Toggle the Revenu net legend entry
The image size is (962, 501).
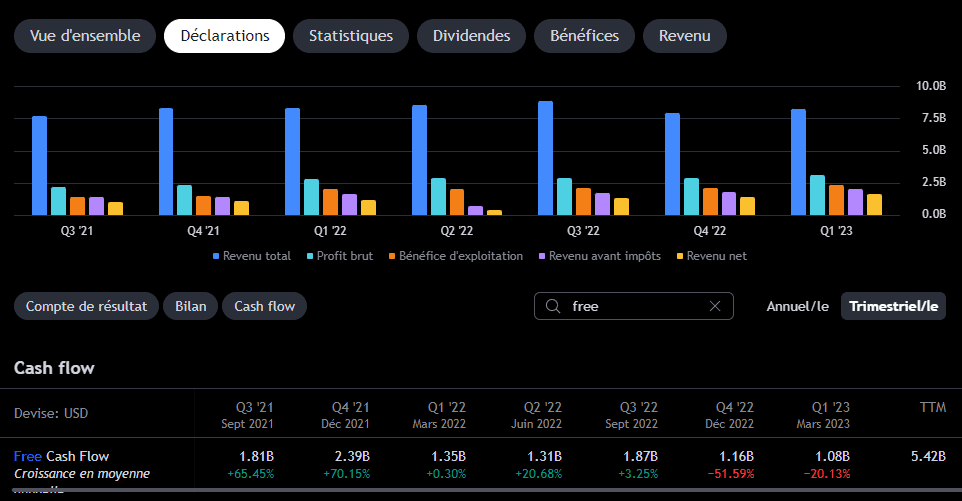(712, 256)
